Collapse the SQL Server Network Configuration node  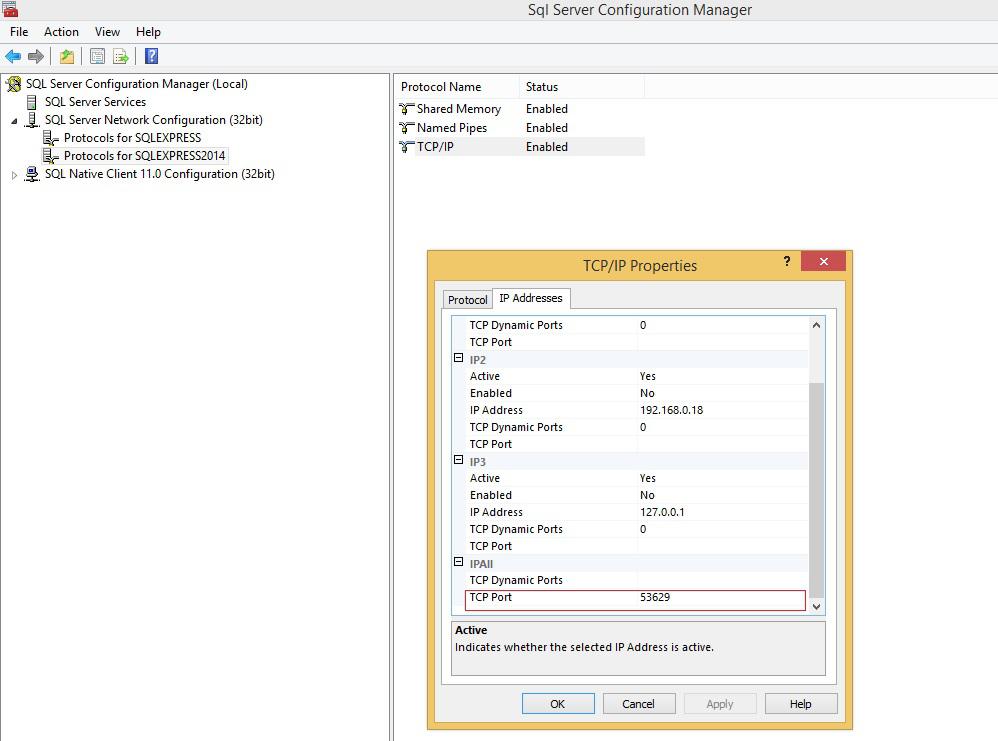pos(15,120)
